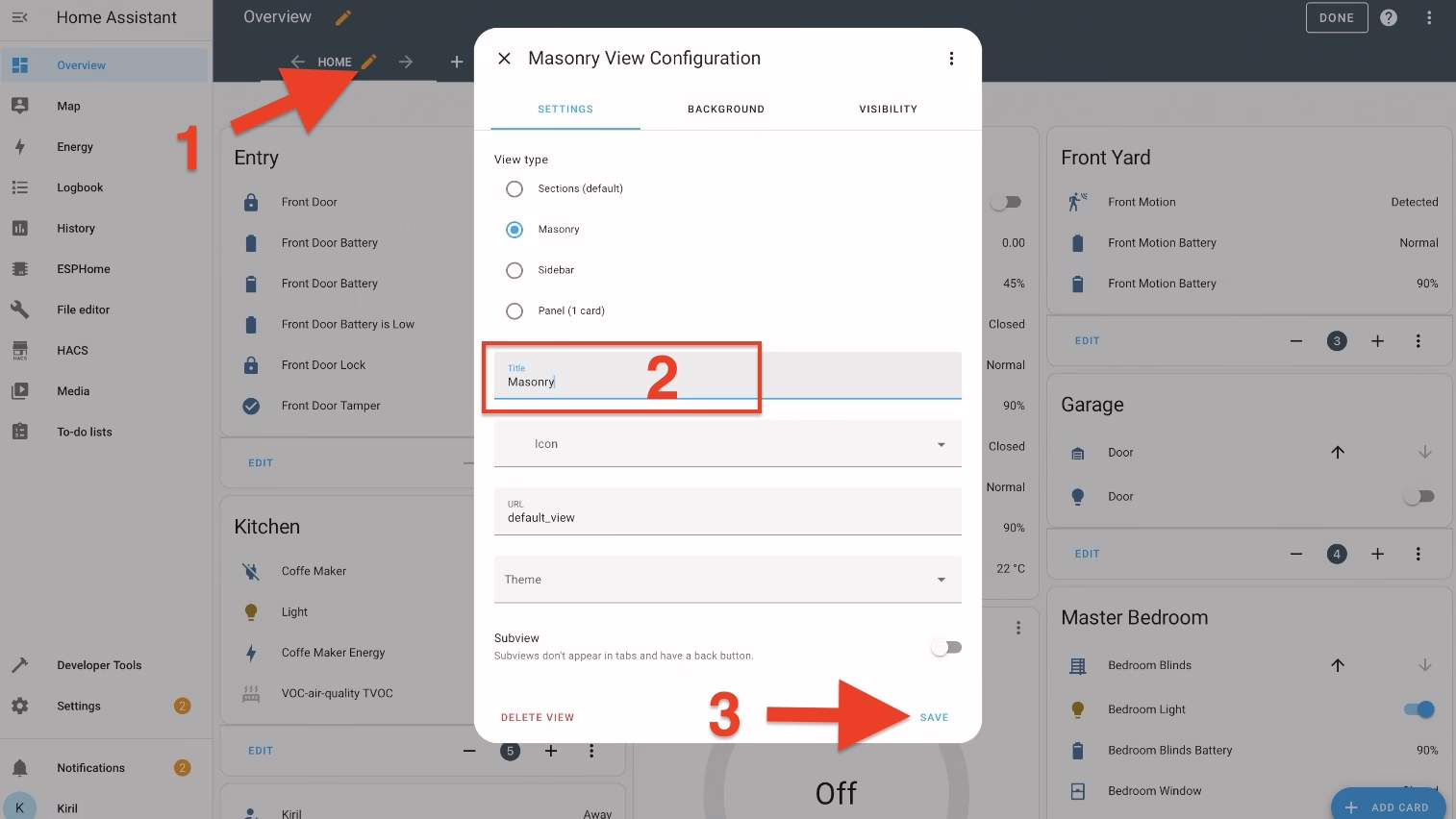Screen dimensions: 1456x819
Task: Click EDIT on the Entry card
Action: pyautogui.click(x=261, y=463)
